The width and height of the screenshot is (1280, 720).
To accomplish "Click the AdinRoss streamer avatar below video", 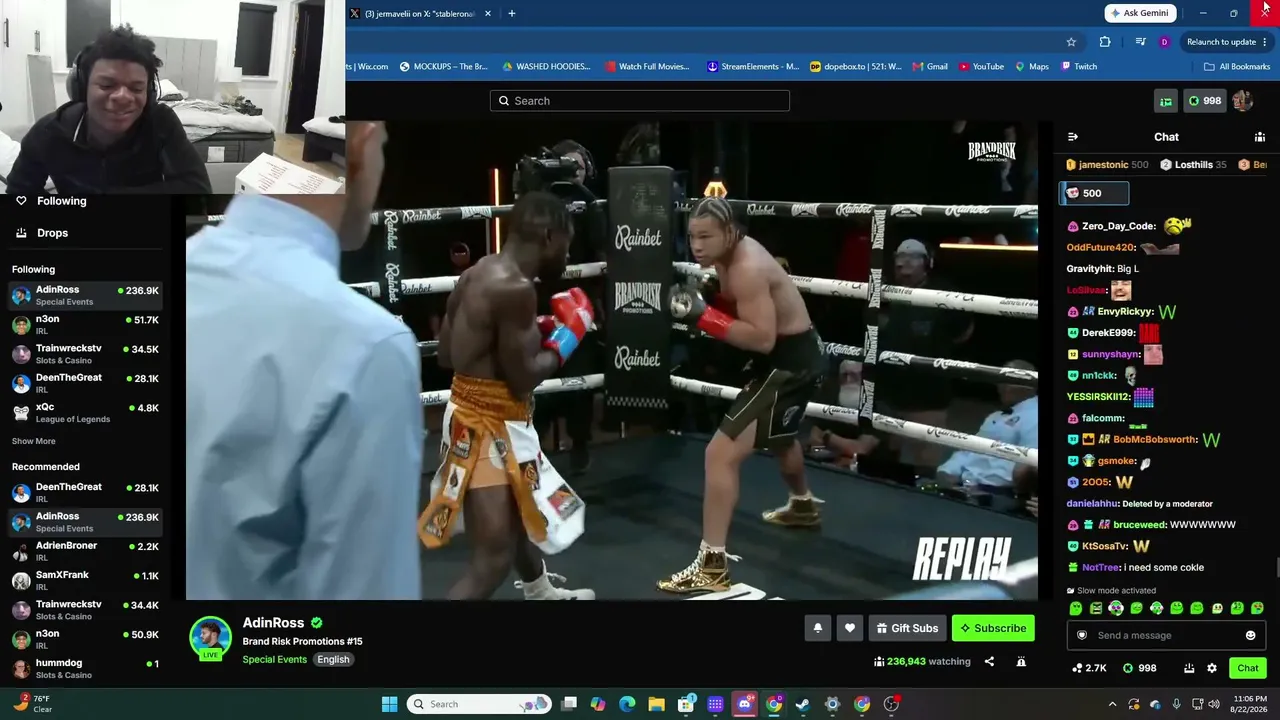I will tap(210, 639).
